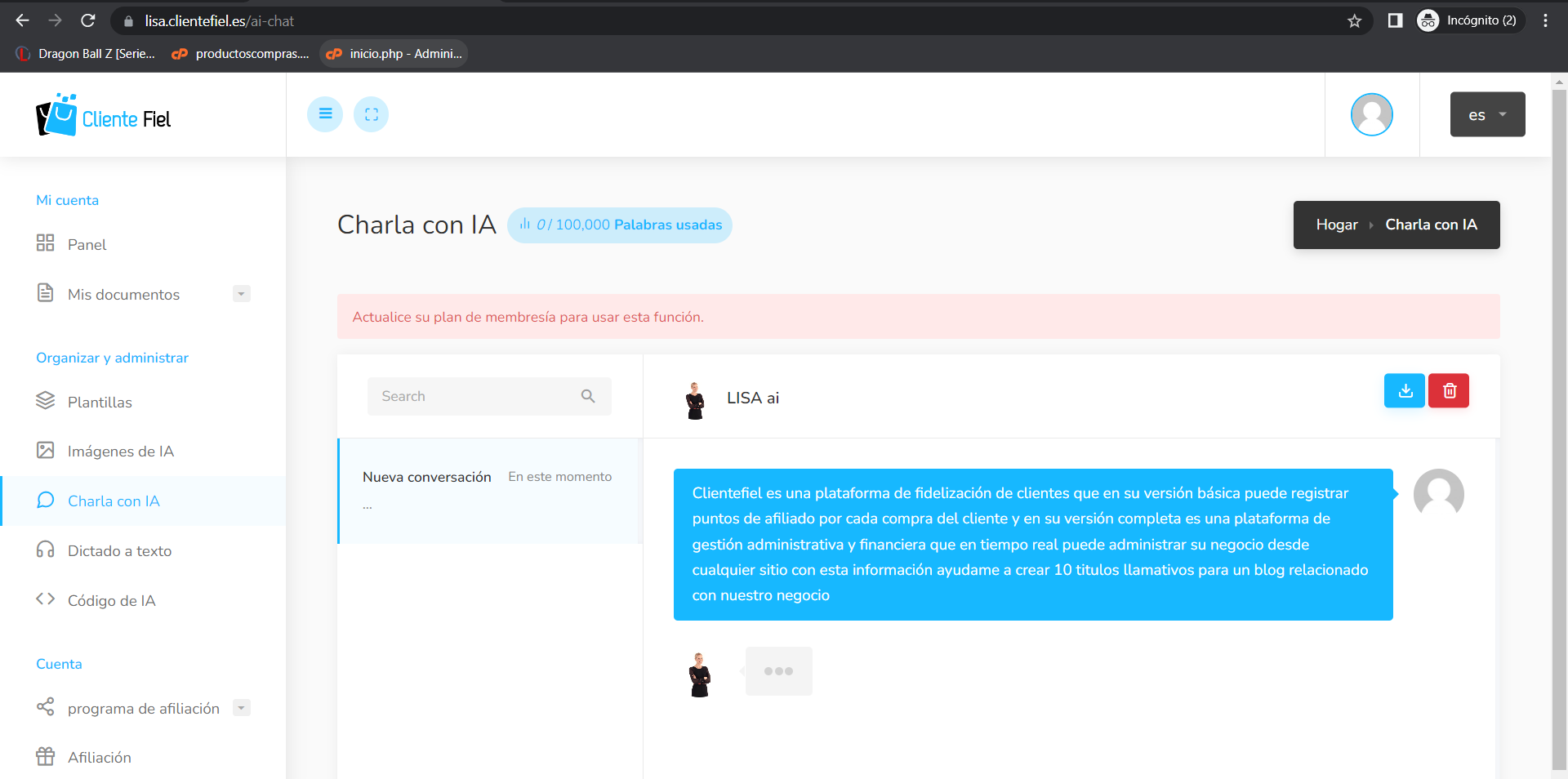The width and height of the screenshot is (1568, 779).
Task: Click the membership upgrade alert message
Action: pos(919,317)
